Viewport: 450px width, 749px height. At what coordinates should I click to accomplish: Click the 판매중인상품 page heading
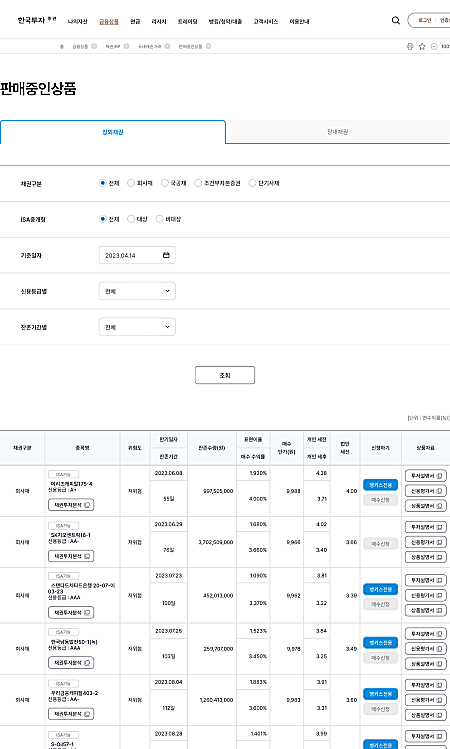(38, 88)
